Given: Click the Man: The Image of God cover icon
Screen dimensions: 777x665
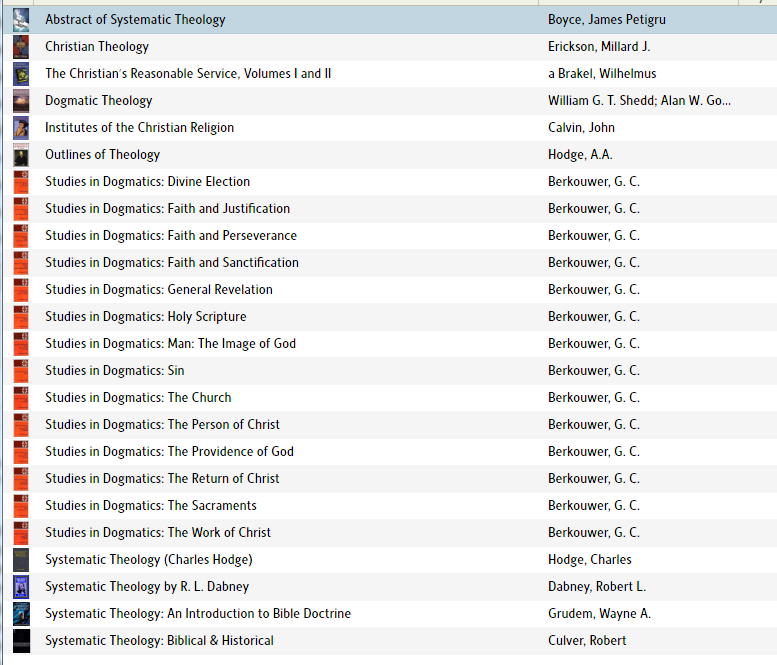Looking at the screenshot, I should point(21,344).
